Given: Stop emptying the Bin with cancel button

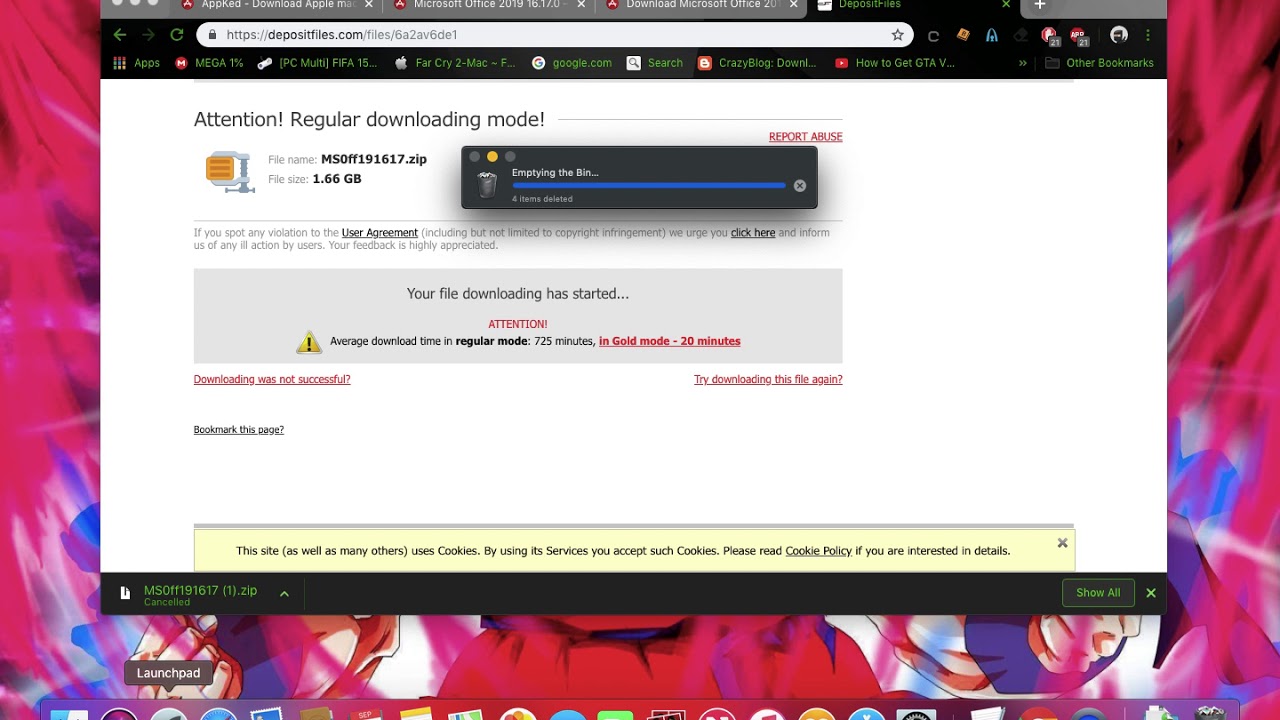Looking at the screenshot, I should [800, 186].
